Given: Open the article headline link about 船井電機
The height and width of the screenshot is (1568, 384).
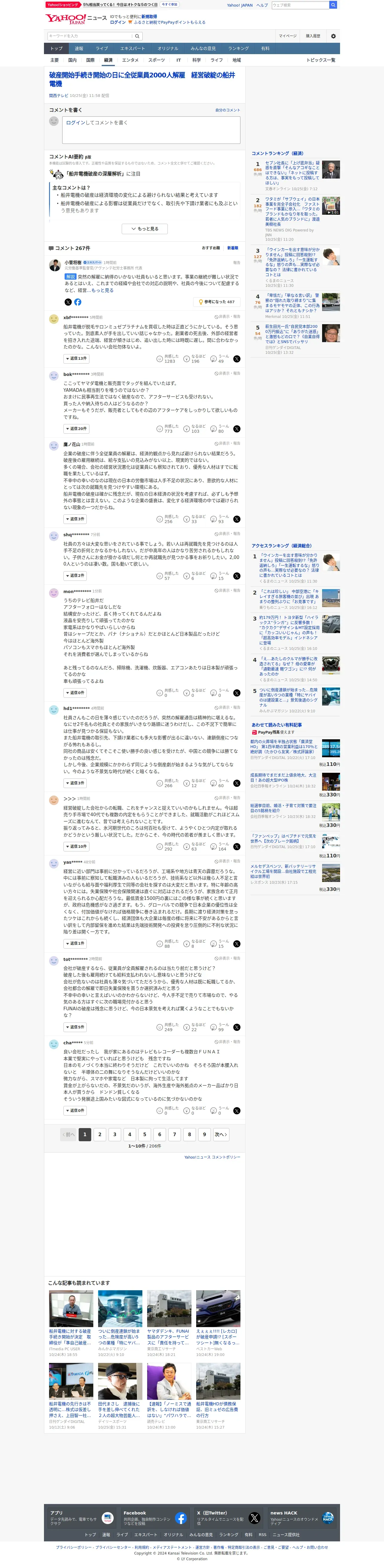Looking at the screenshot, I should point(142,79).
